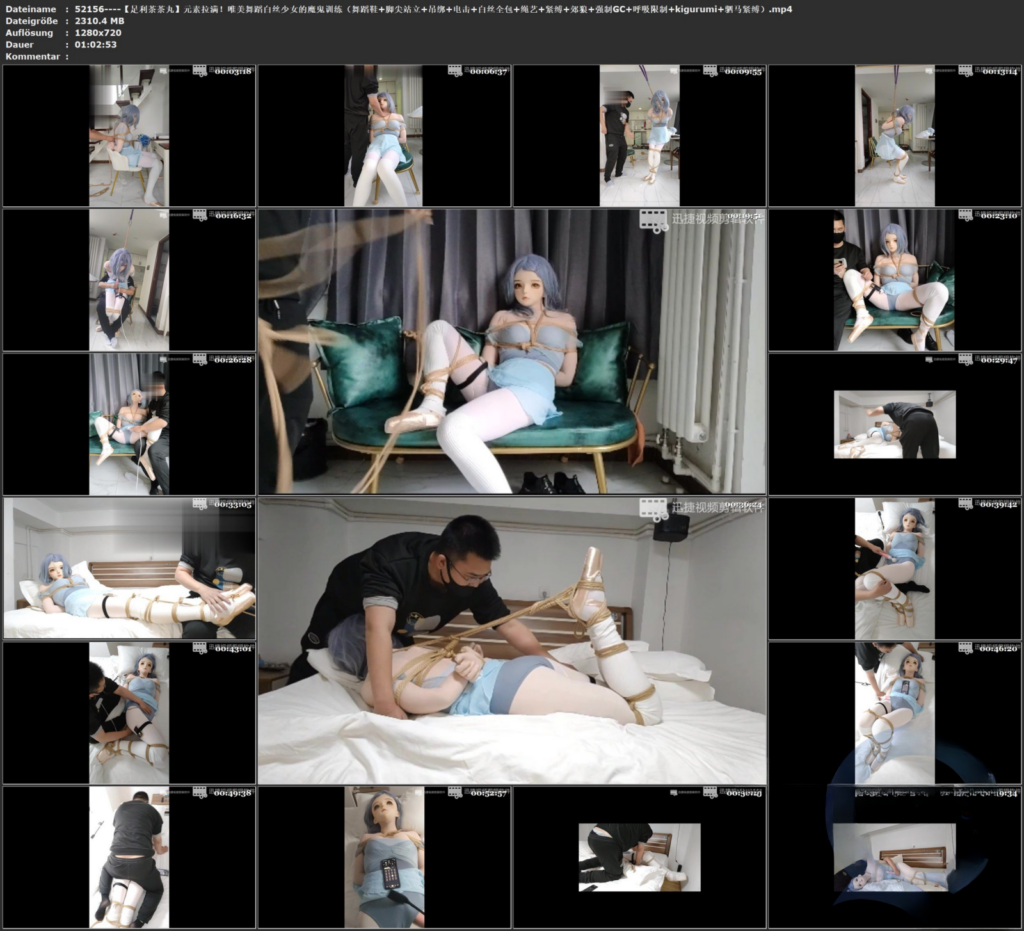Select the thumbnail timestamped 00:49:38
1024x931 pixels.
(x=129, y=857)
